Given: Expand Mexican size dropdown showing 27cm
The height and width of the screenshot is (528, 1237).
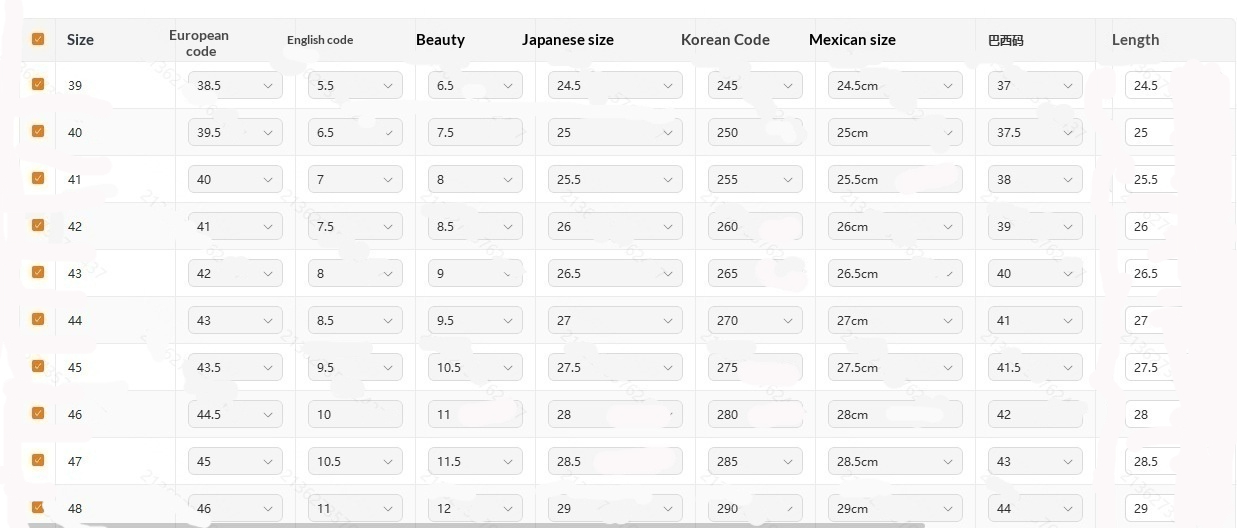Looking at the screenshot, I should (895, 321).
